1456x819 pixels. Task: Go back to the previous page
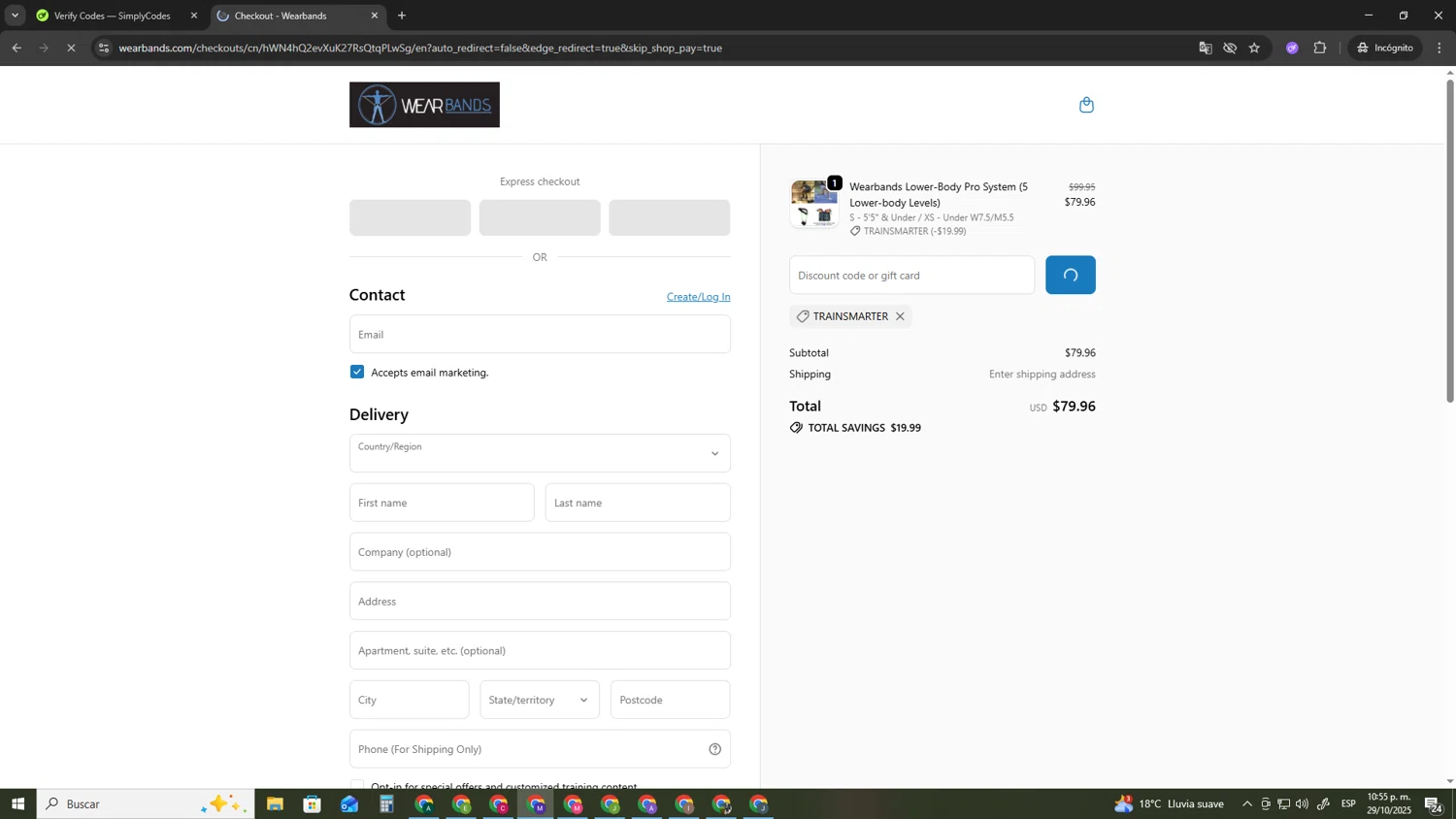coord(17,48)
